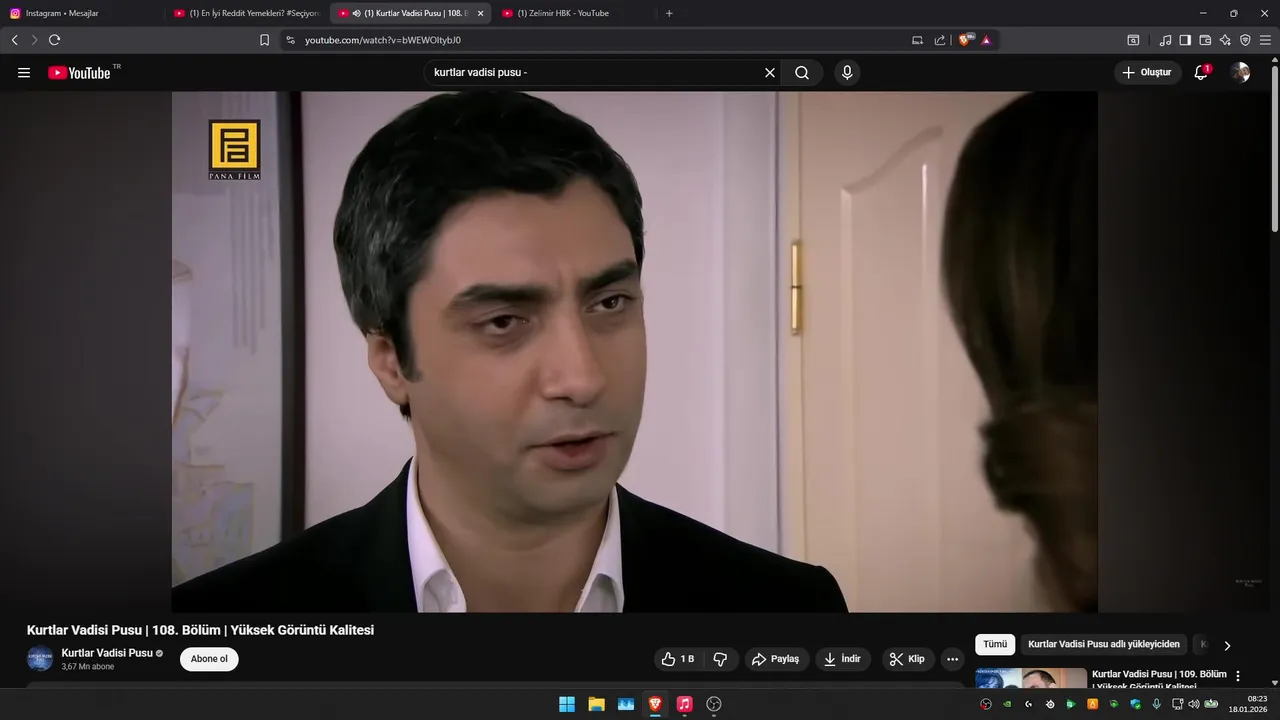Open the Leo AI sparkle icon

[x=1225, y=40]
